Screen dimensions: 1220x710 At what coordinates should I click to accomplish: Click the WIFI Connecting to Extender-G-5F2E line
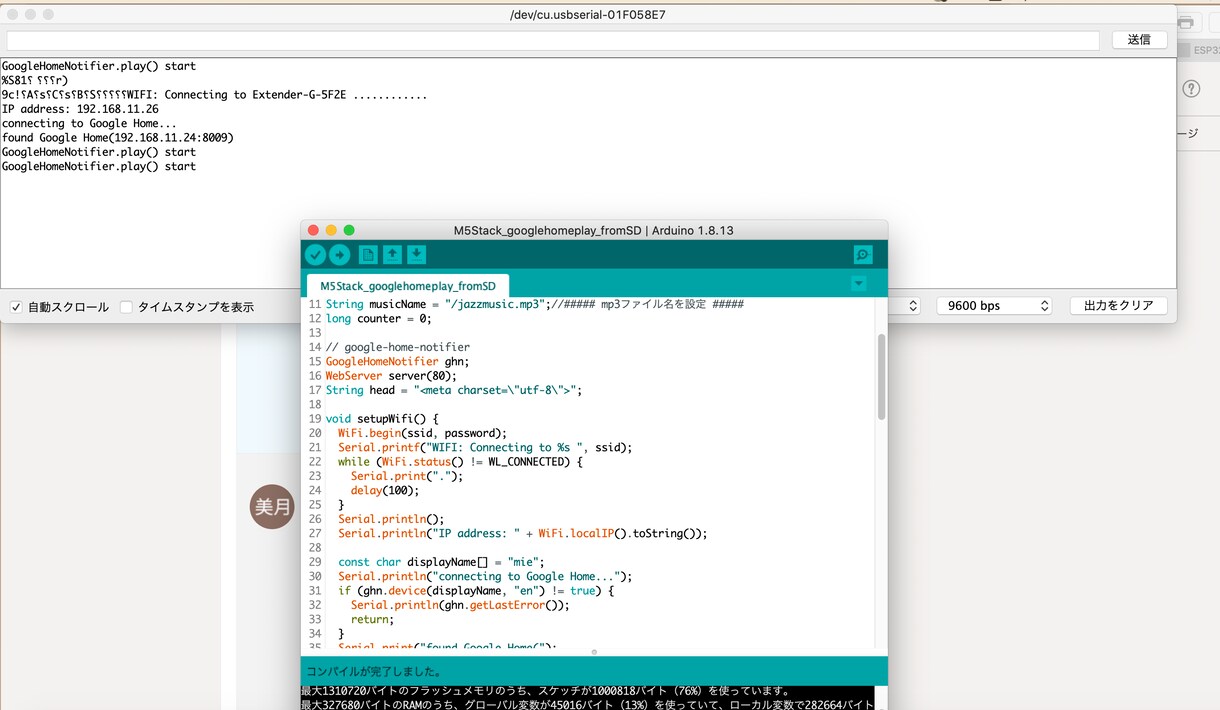(x=214, y=95)
